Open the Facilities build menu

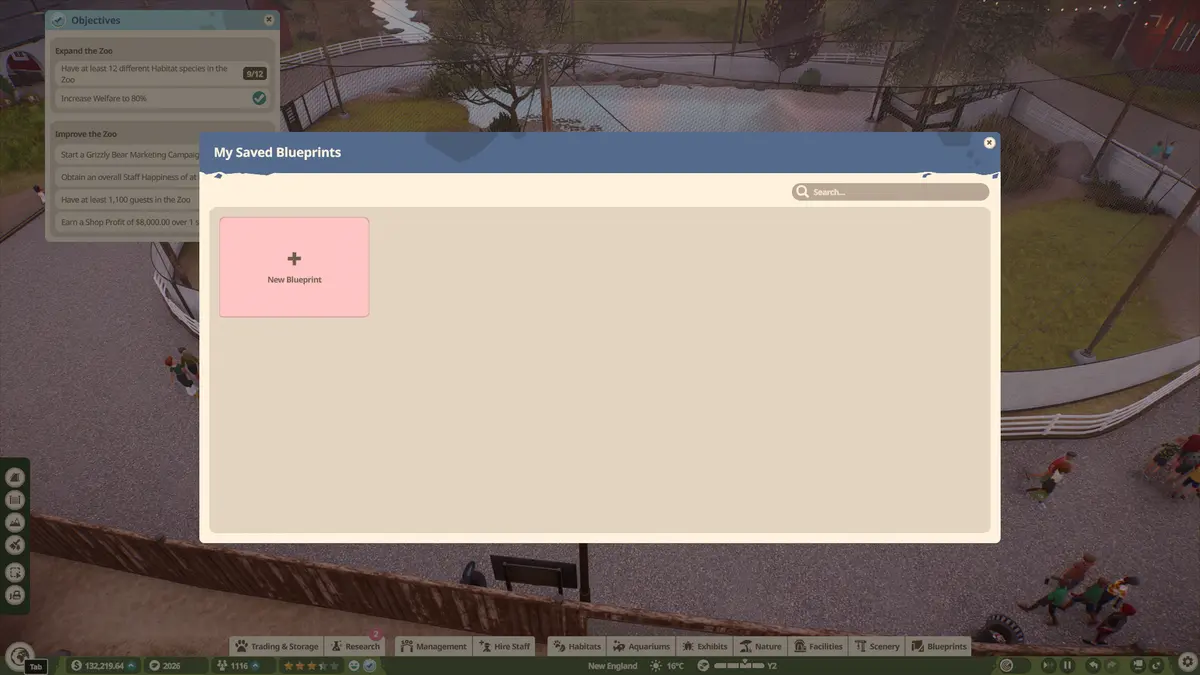point(818,646)
